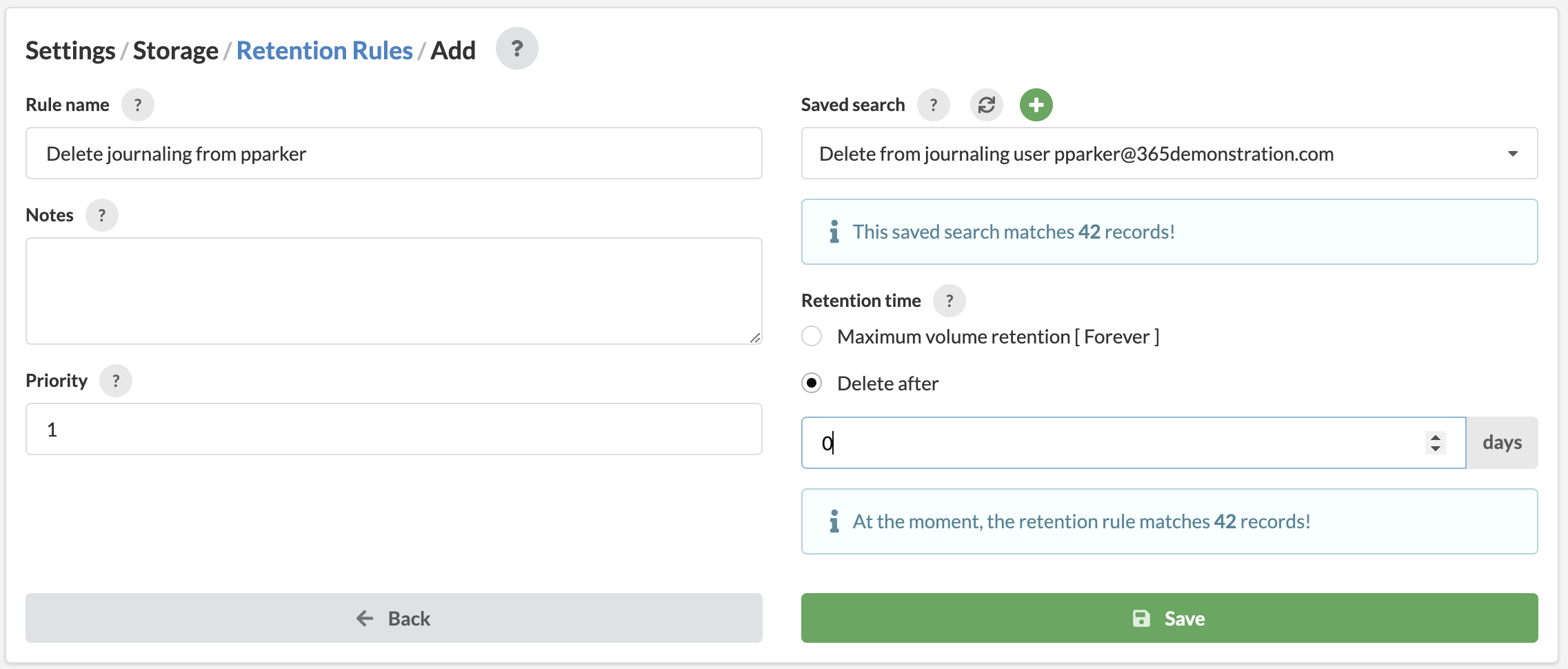Screen dimensions: 1568x669
Task: Click the Priority help question mark
Action: coord(116,381)
